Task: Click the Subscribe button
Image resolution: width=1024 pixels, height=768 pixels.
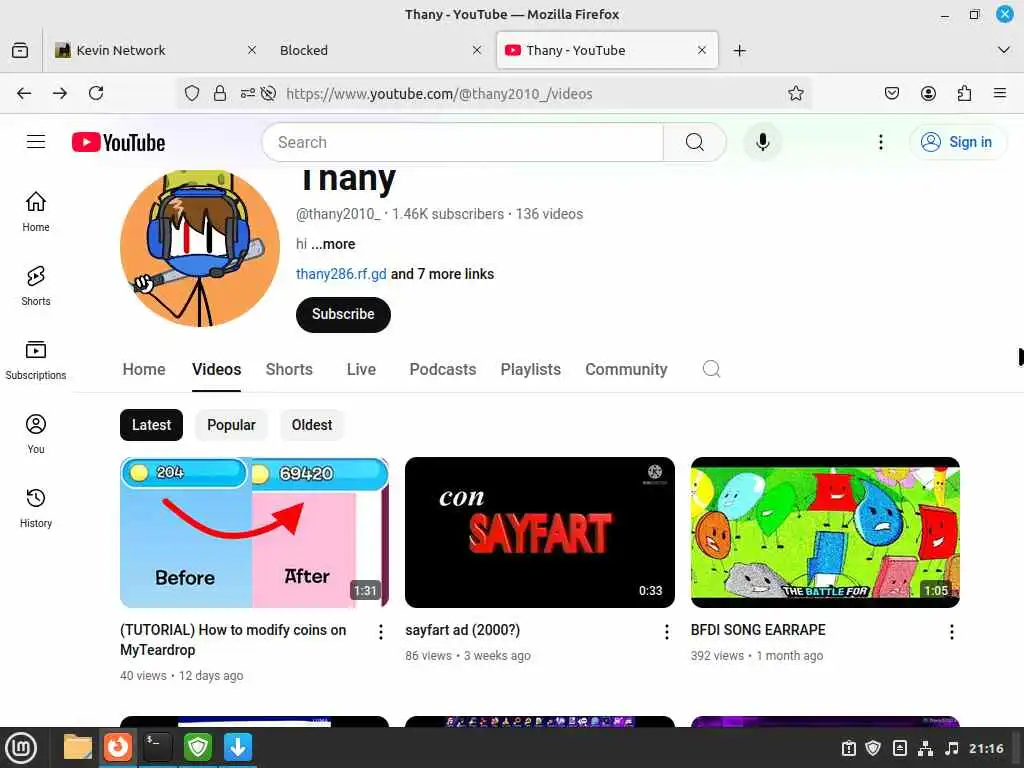Action: [x=344, y=314]
